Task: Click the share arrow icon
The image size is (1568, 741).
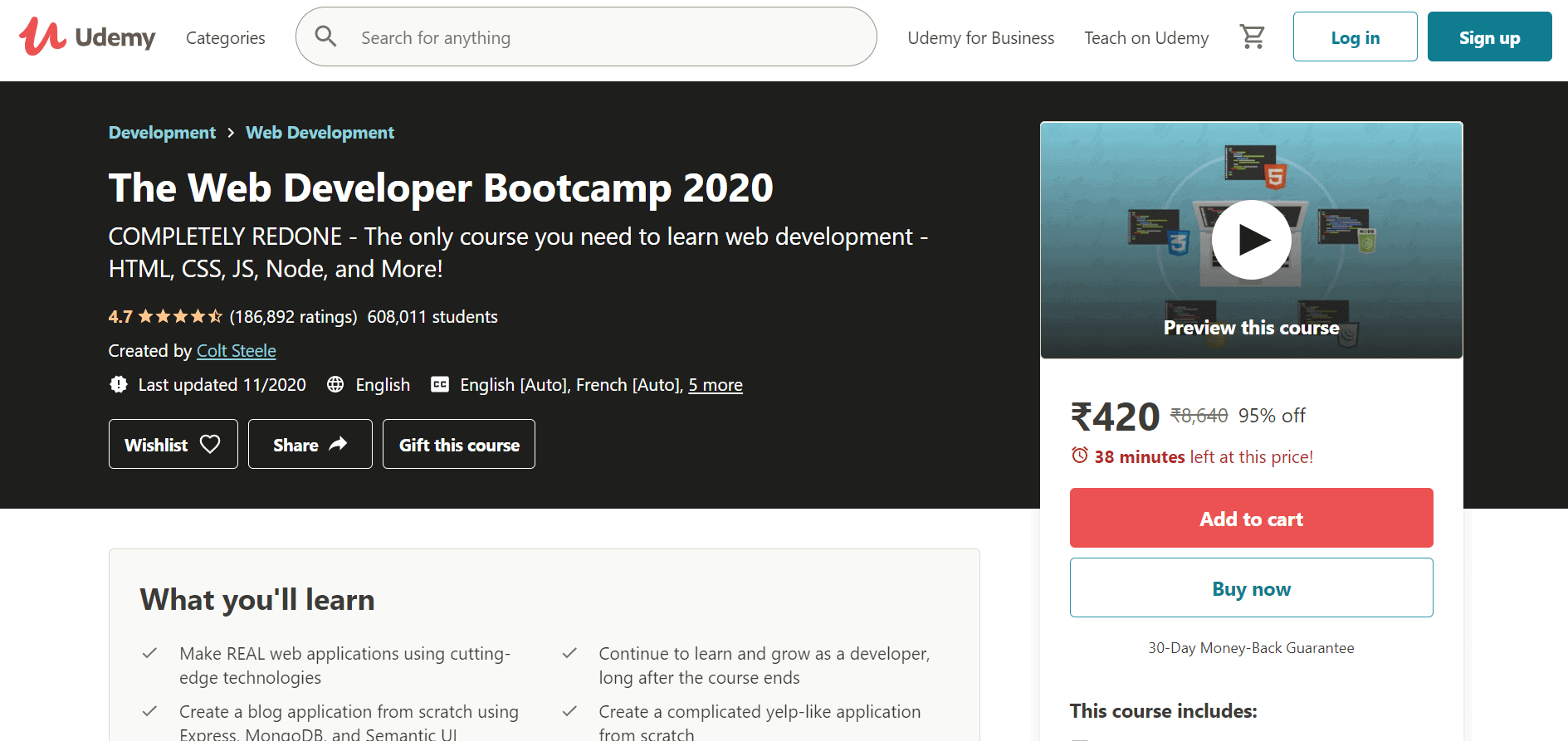Action: pos(338,444)
